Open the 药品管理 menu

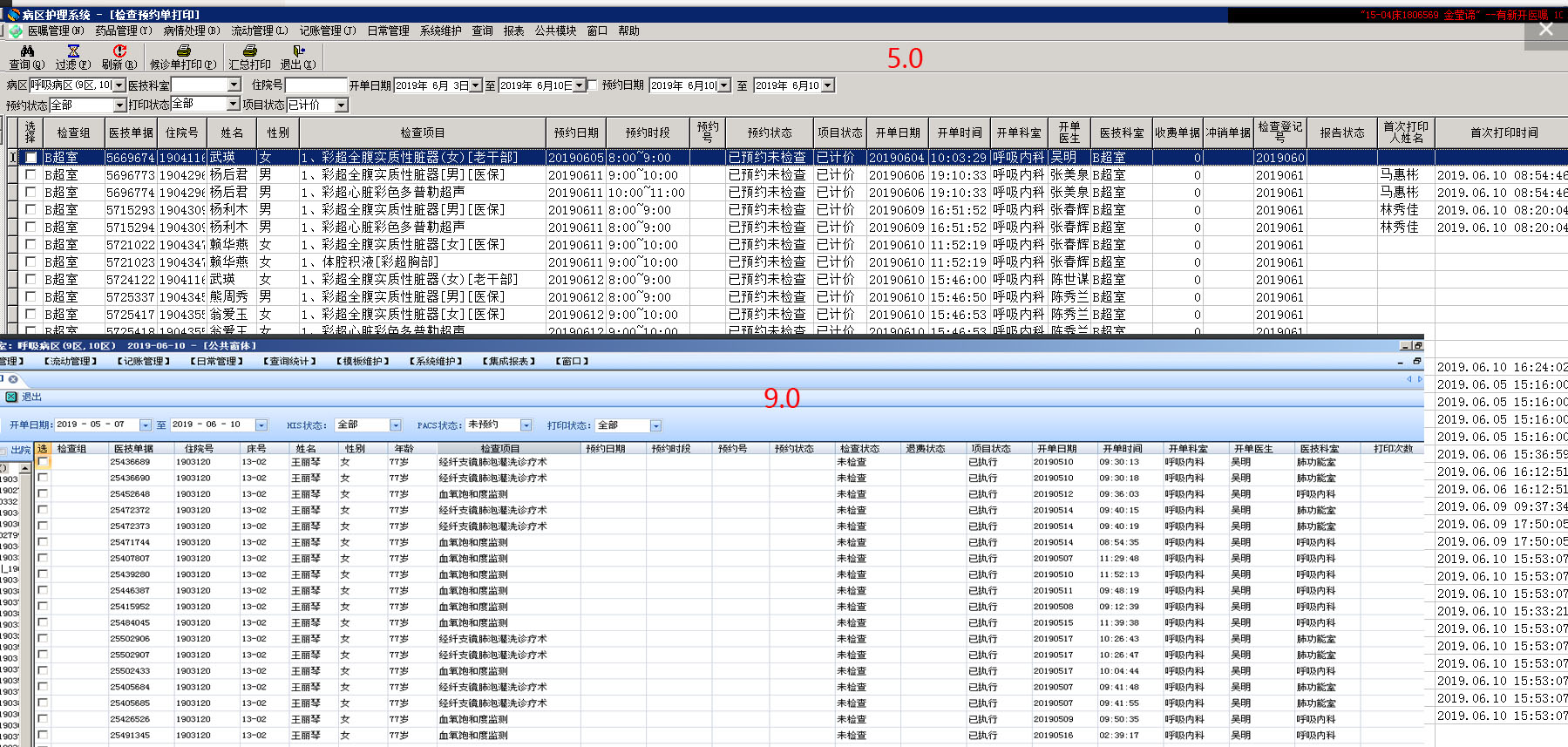click(124, 31)
